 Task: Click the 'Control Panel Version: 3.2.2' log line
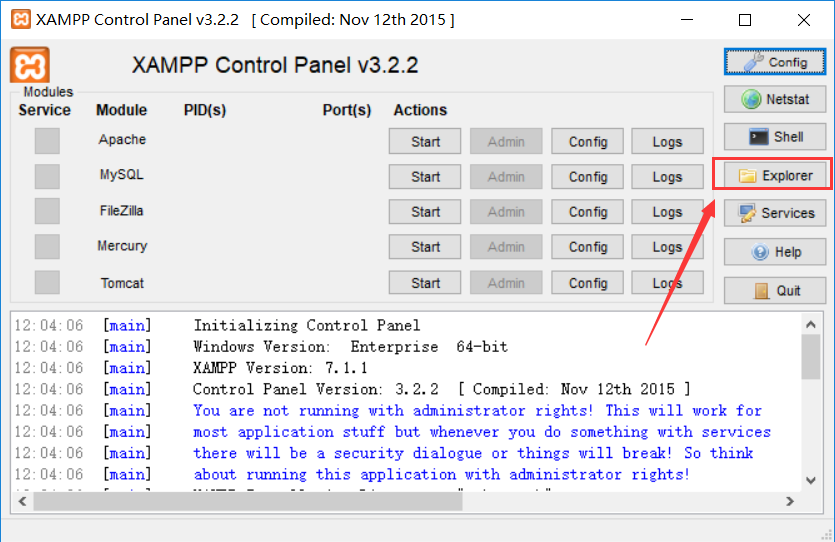(x=441, y=389)
